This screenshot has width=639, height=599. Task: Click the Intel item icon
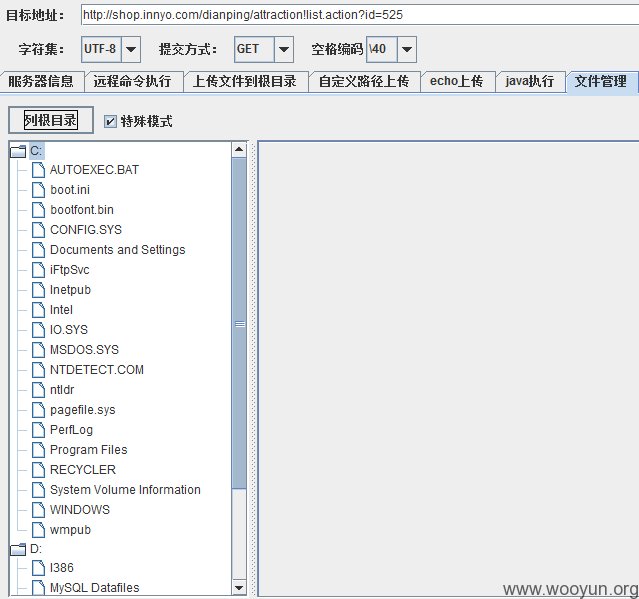pyautogui.click(x=38, y=309)
